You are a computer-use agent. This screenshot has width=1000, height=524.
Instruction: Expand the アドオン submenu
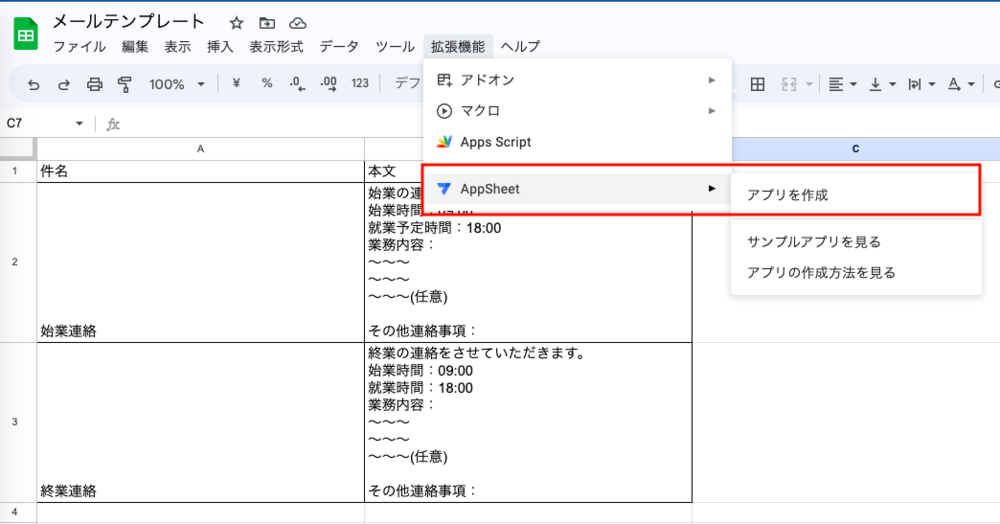tap(577, 80)
